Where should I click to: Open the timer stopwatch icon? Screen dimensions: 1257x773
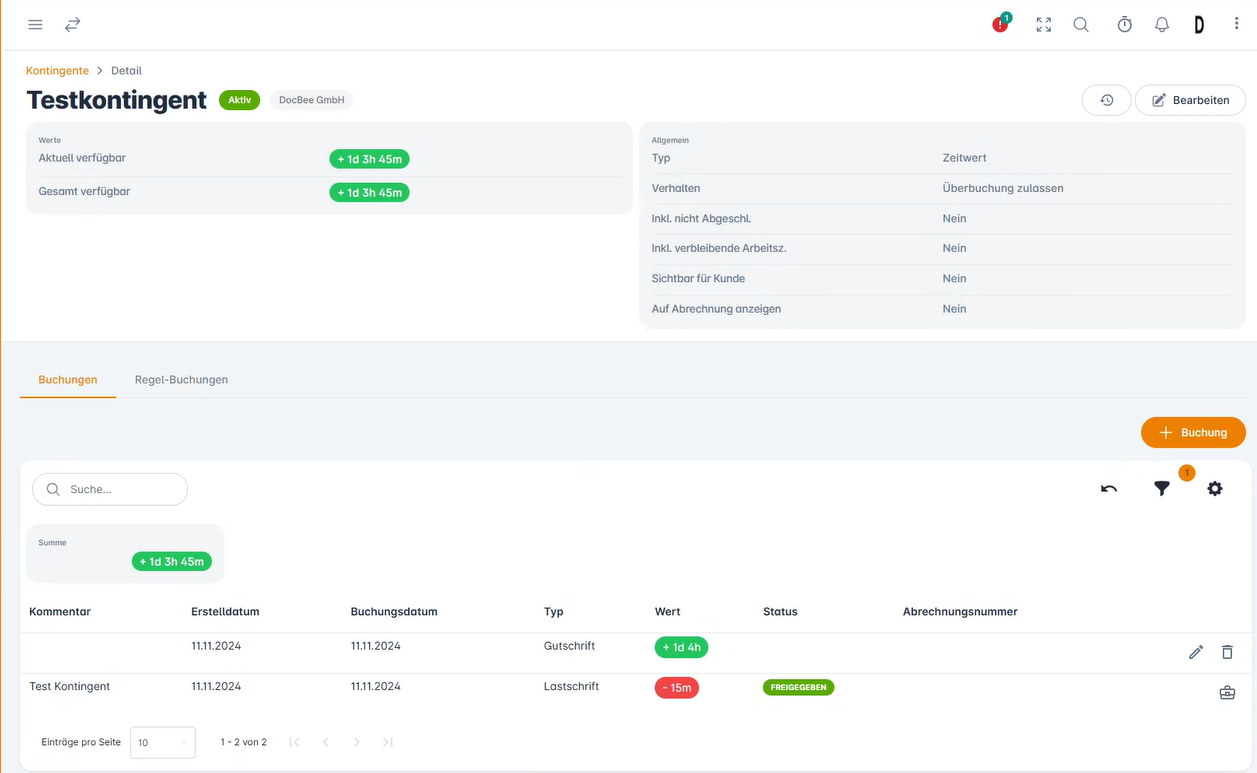(1125, 25)
